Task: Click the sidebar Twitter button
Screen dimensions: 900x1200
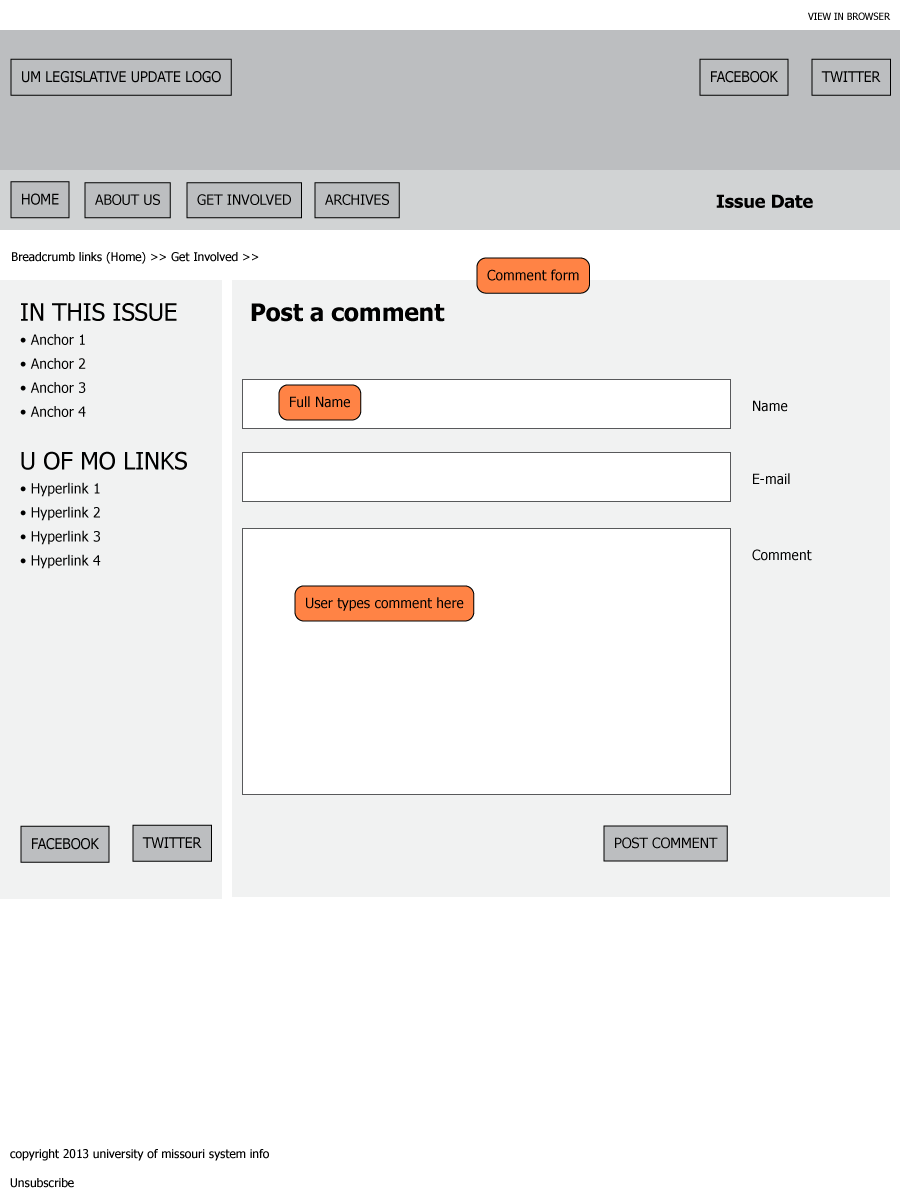Action: 172,843
